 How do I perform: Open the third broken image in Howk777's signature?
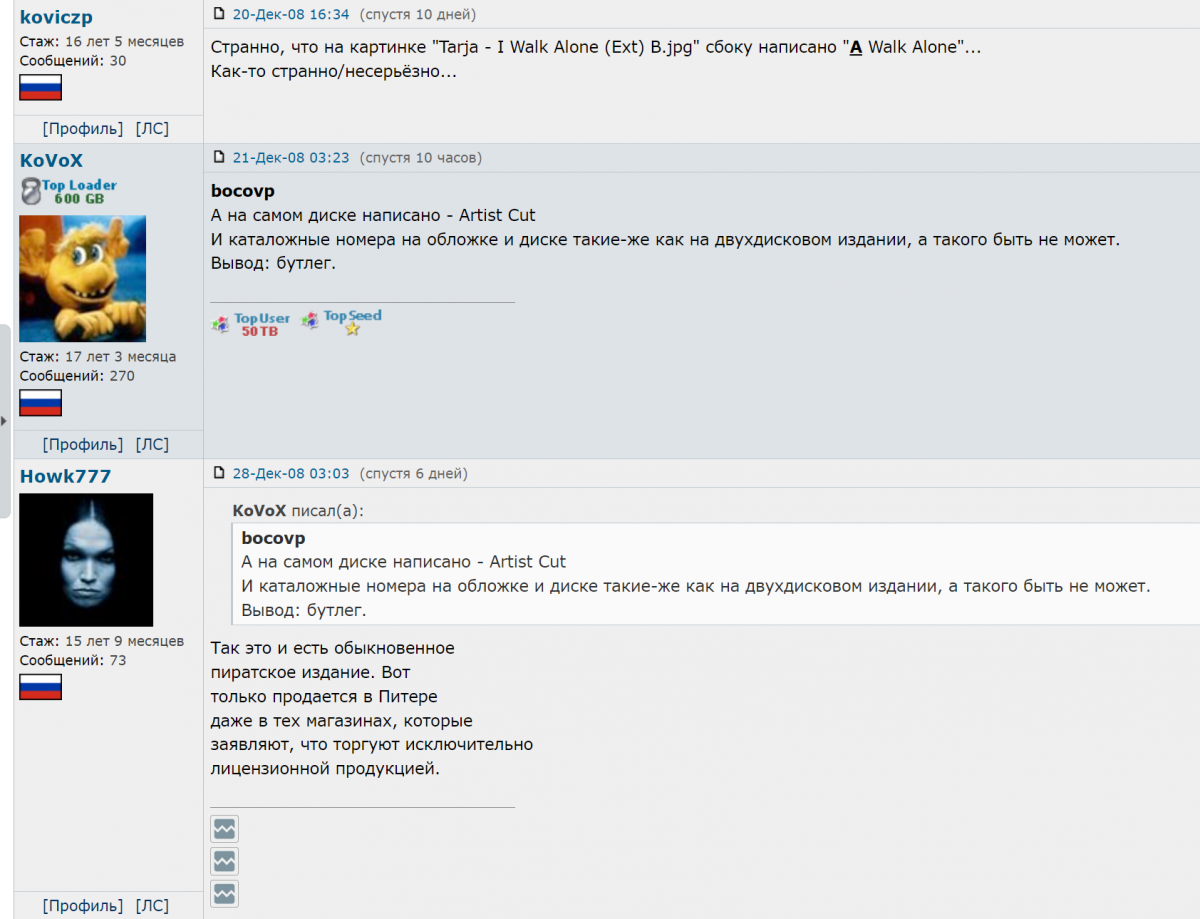point(224,893)
